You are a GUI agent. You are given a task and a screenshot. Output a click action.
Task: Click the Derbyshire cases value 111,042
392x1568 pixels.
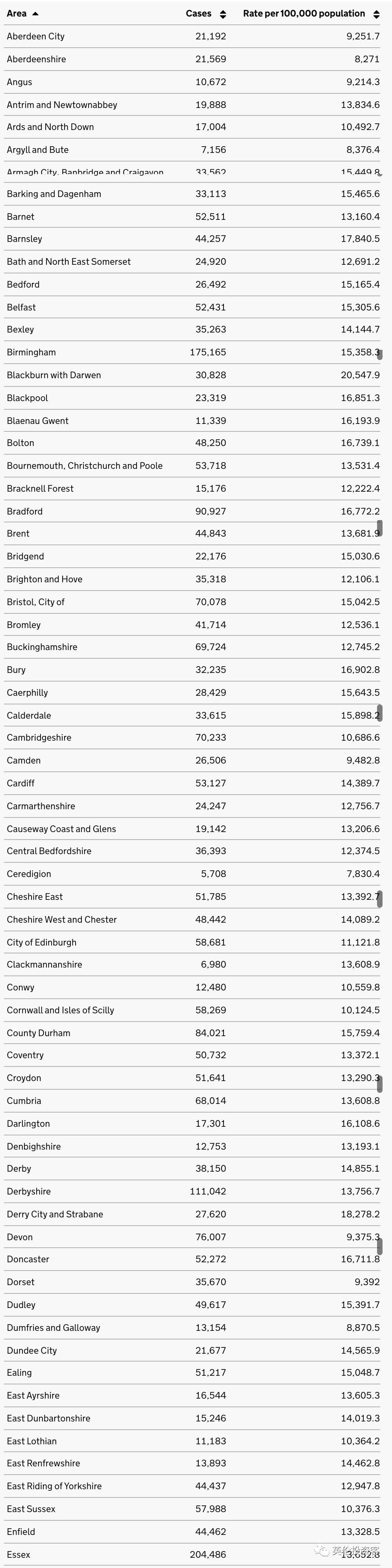[x=208, y=1192]
